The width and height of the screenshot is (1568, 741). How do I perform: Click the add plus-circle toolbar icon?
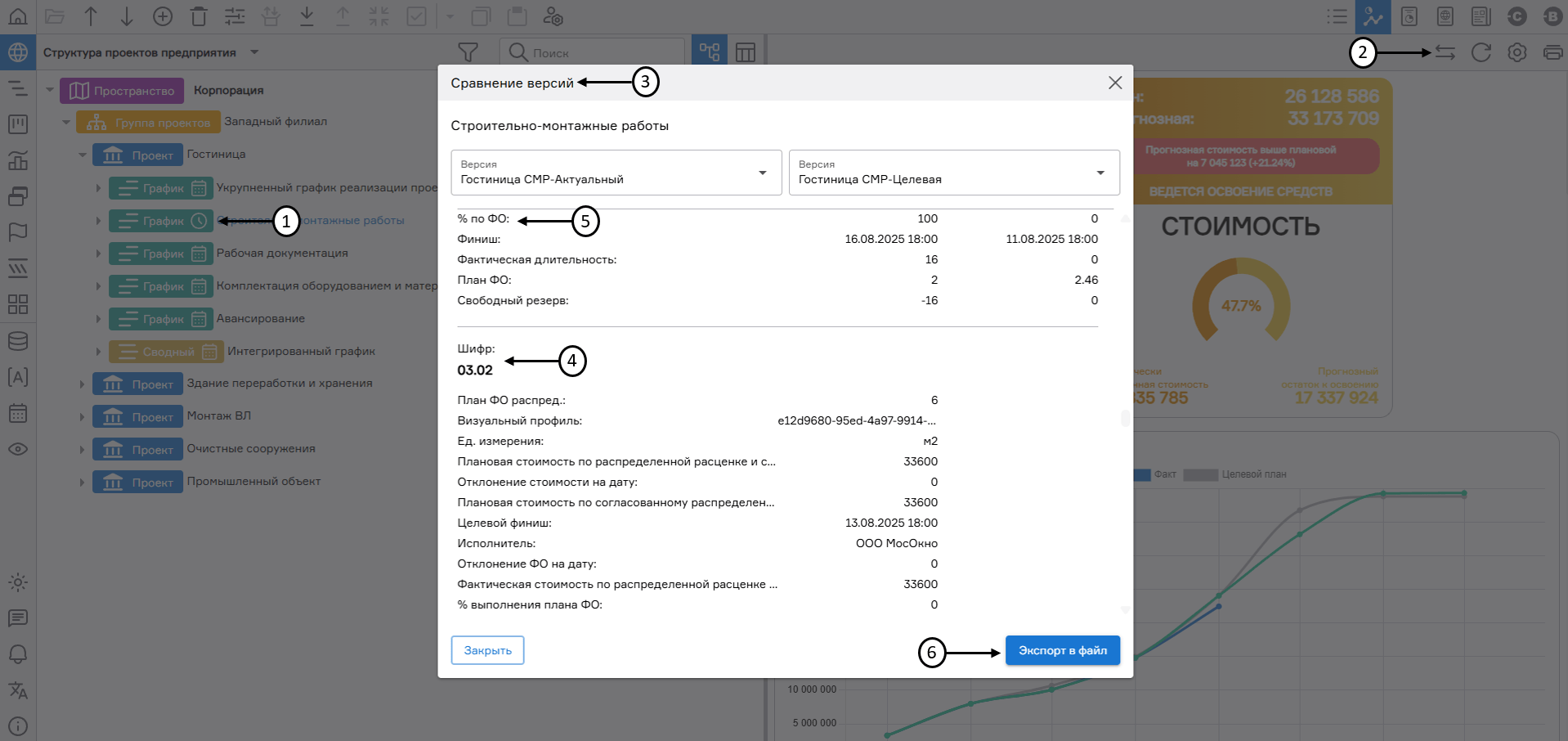pos(163,16)
